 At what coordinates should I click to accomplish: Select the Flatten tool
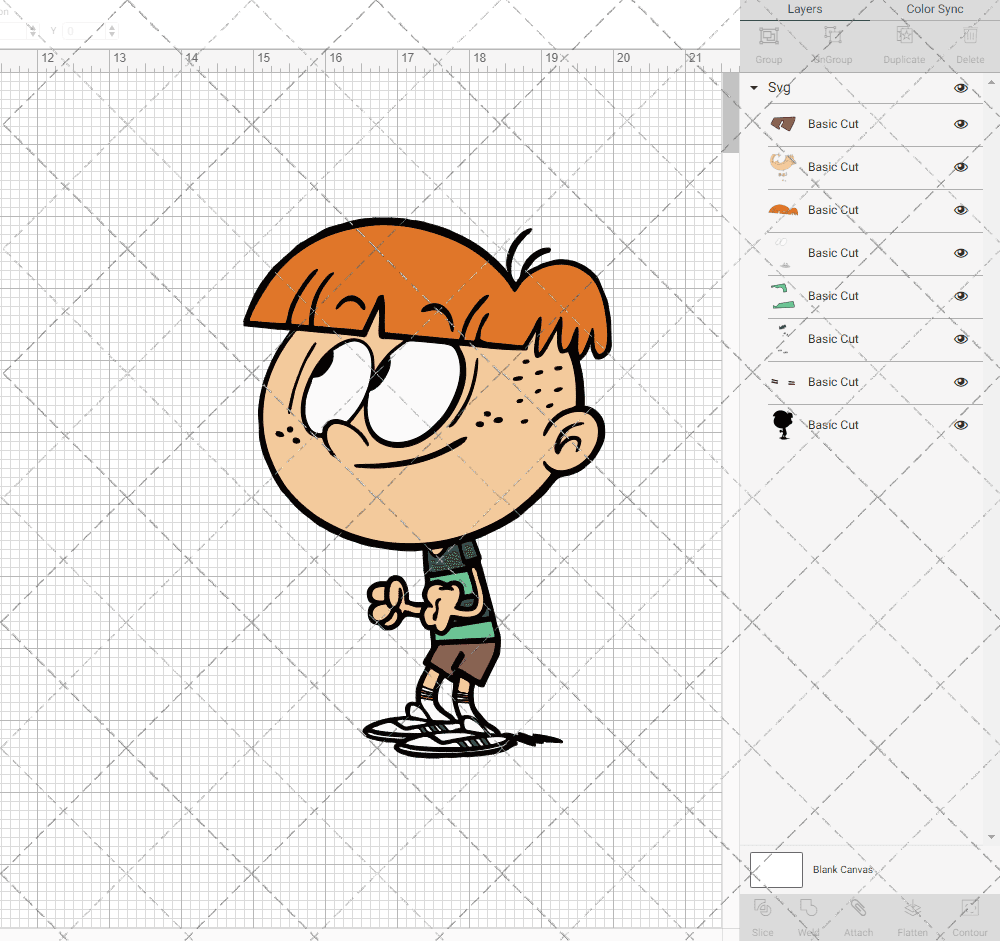[912, 908]
